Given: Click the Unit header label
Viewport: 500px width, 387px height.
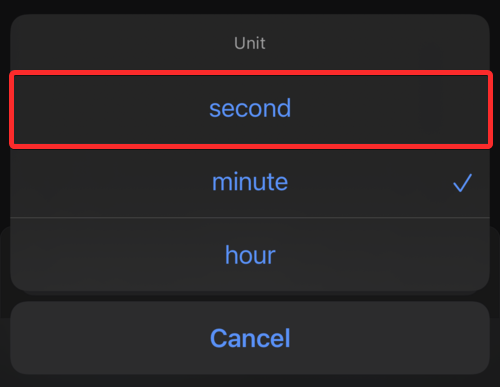Looking at the screenshot, I should pyautogui.click(x=250, y=43).
